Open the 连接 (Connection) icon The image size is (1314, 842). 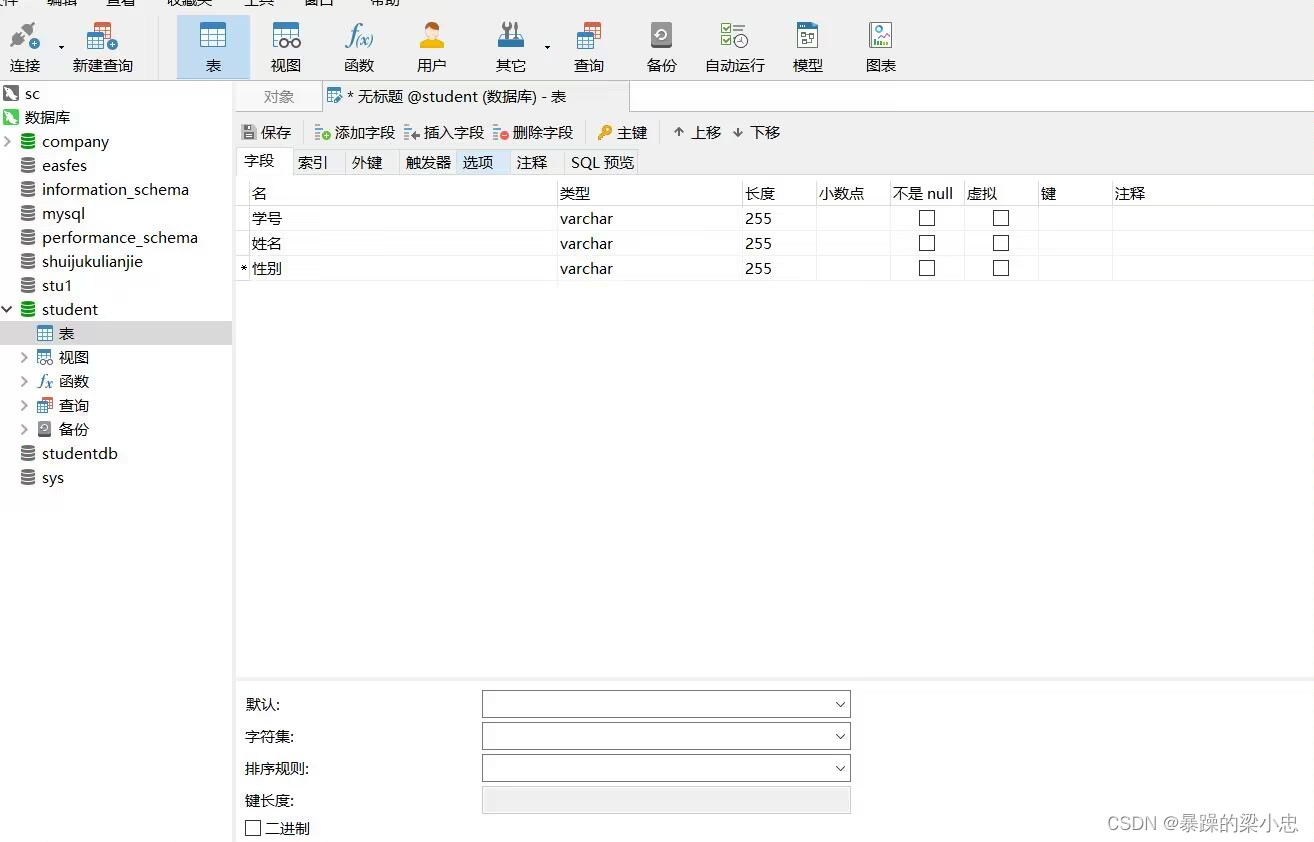point(24,45)
